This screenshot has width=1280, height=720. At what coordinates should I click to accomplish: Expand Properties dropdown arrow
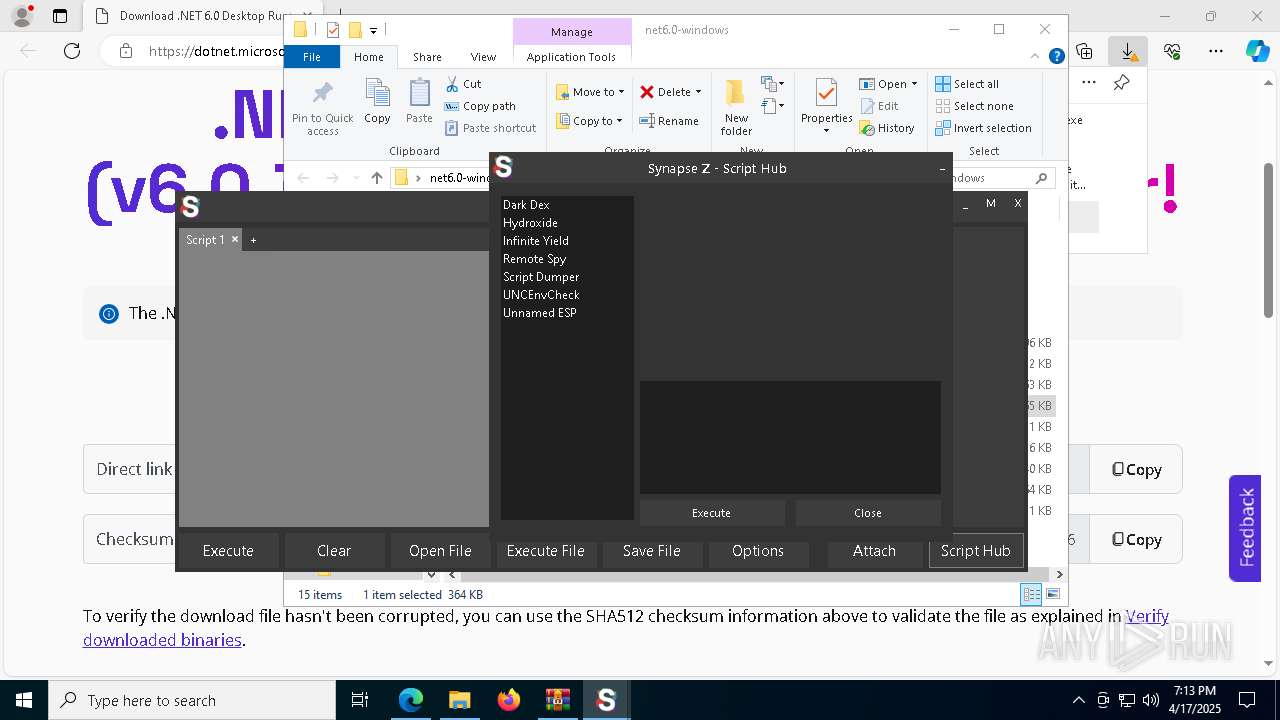(826, 131)
